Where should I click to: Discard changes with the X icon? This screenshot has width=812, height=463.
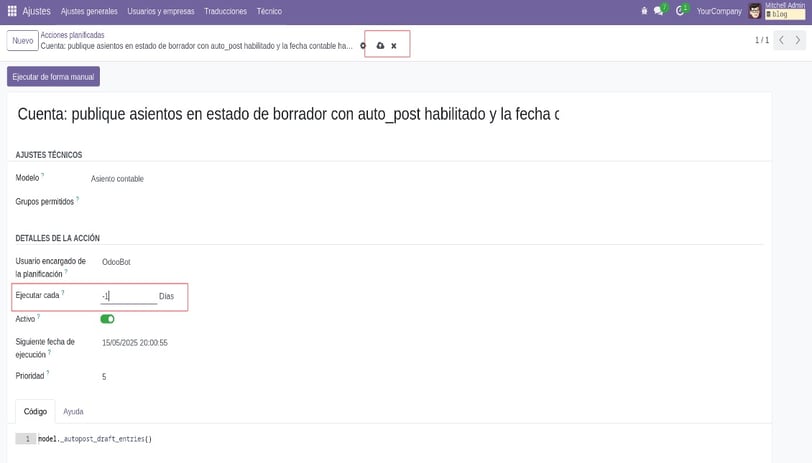point(394,46)
